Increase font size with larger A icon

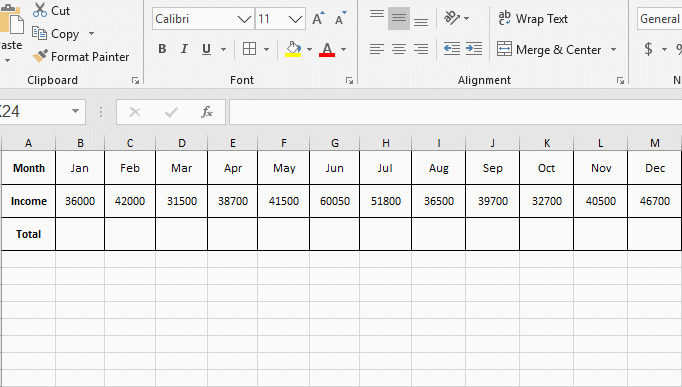tap(318, 18)
